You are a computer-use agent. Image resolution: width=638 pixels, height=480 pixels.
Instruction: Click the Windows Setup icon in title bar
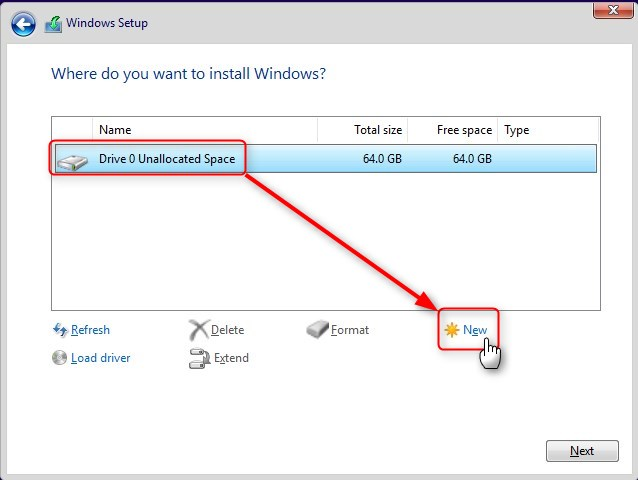[53, 24]
